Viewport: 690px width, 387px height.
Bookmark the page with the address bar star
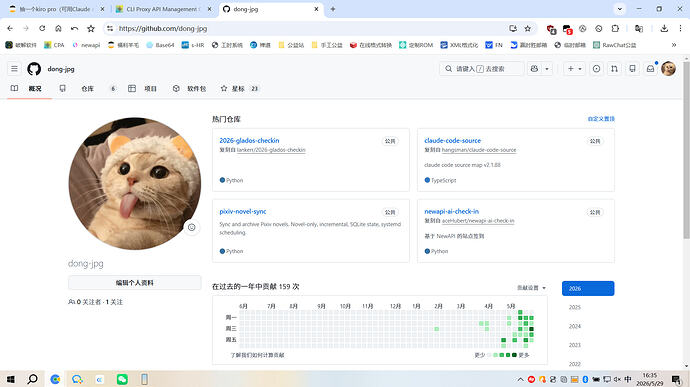tap(528, 28)
